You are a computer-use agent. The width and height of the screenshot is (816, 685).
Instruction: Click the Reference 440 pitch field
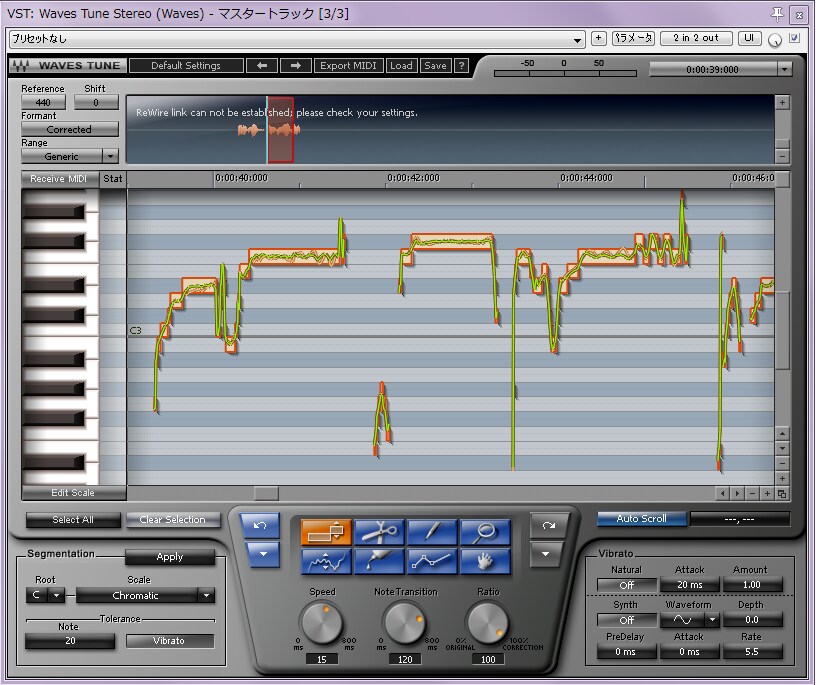coord(44,102)
